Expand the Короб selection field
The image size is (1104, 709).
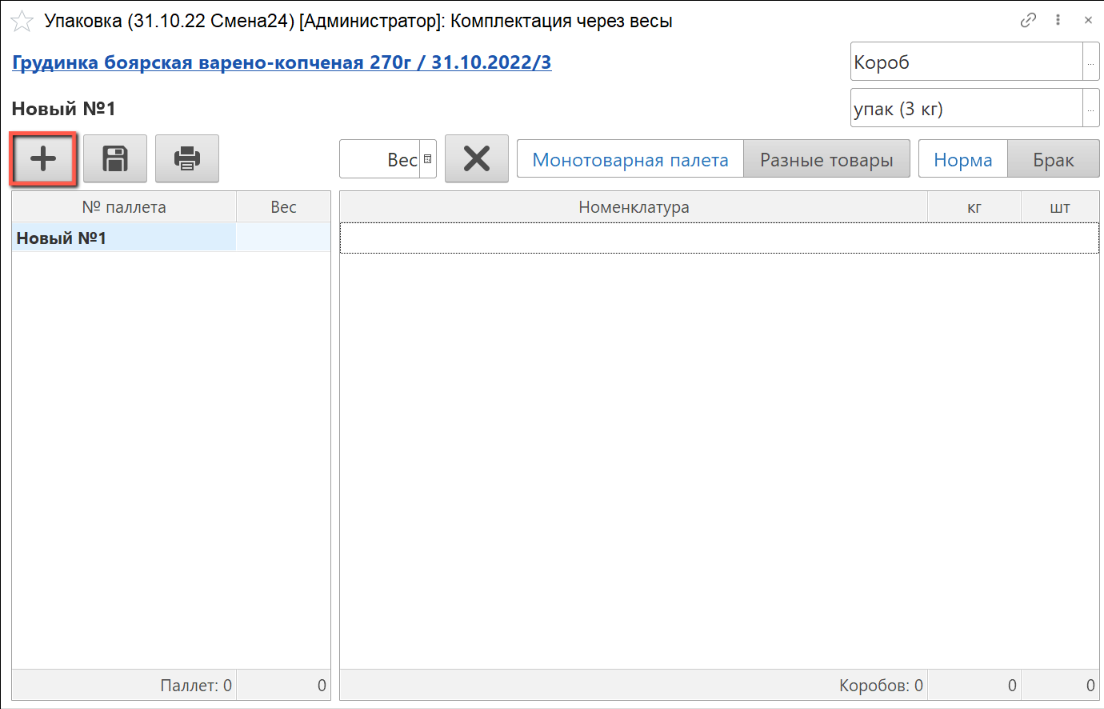(1091, 62)
